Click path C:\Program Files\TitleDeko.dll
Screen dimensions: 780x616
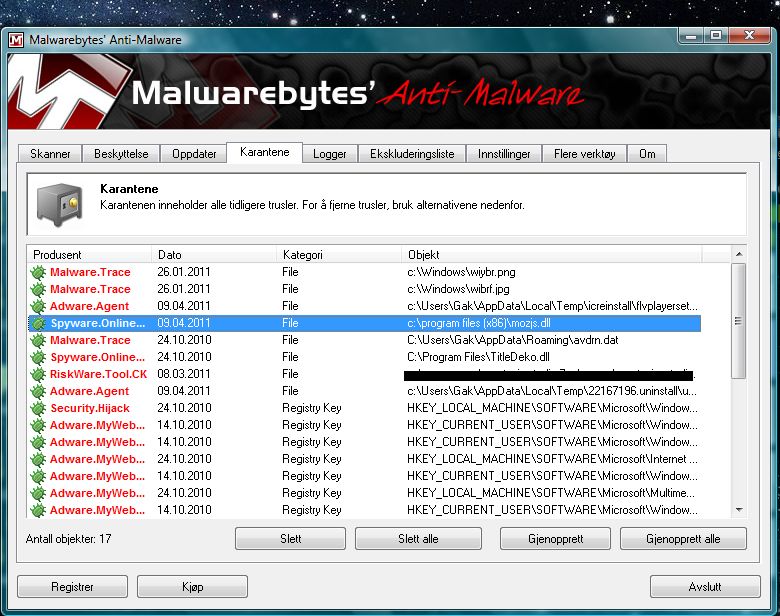[478, 357]
